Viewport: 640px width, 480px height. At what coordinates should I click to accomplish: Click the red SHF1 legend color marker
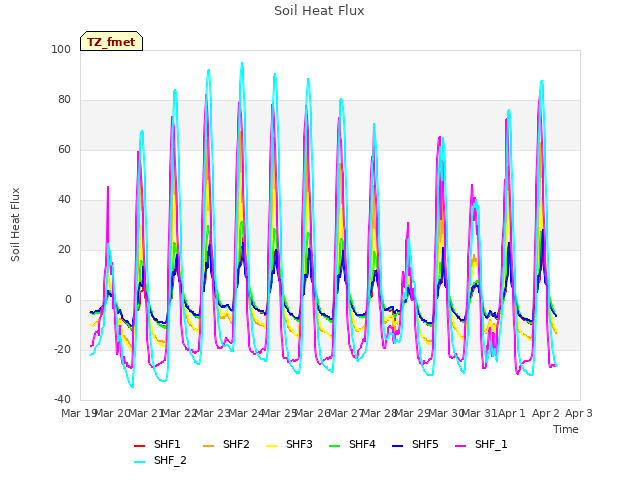coord(140,446)
